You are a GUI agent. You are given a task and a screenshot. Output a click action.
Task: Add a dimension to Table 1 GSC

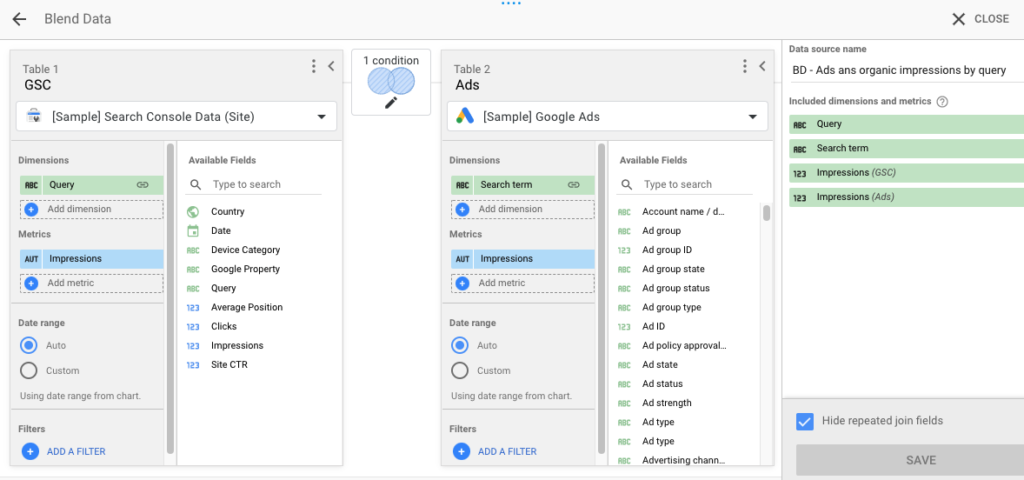point(91,209)
